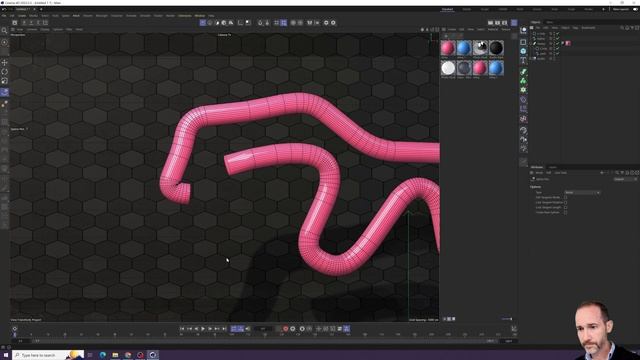Screen dimensions: 640x360
Task: Open the Window menu
Action: [x=200, y=16]
